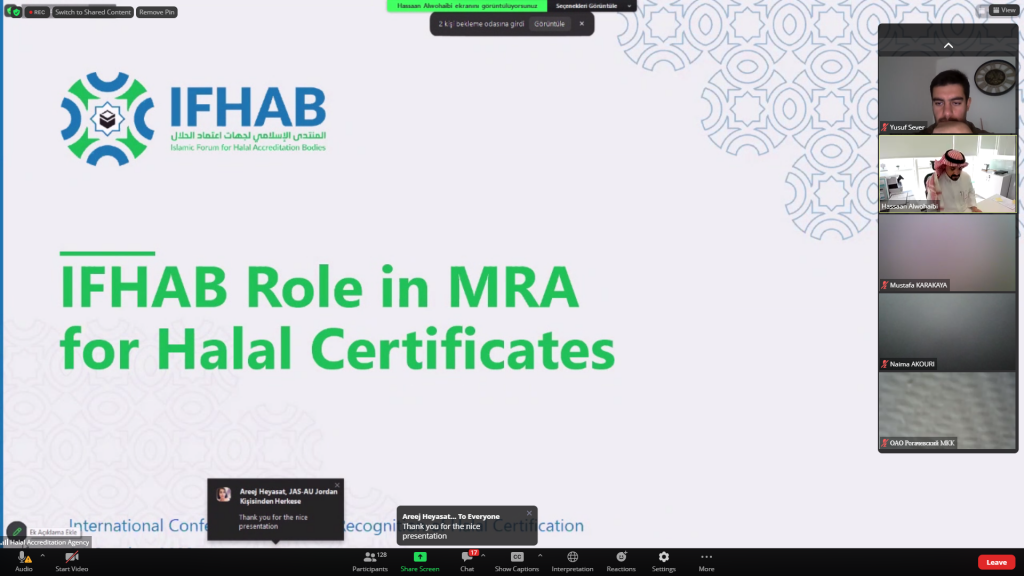Expand caption options caret beside Show Captions
This screenshot has width=1024, height=576.
(540, 556)
